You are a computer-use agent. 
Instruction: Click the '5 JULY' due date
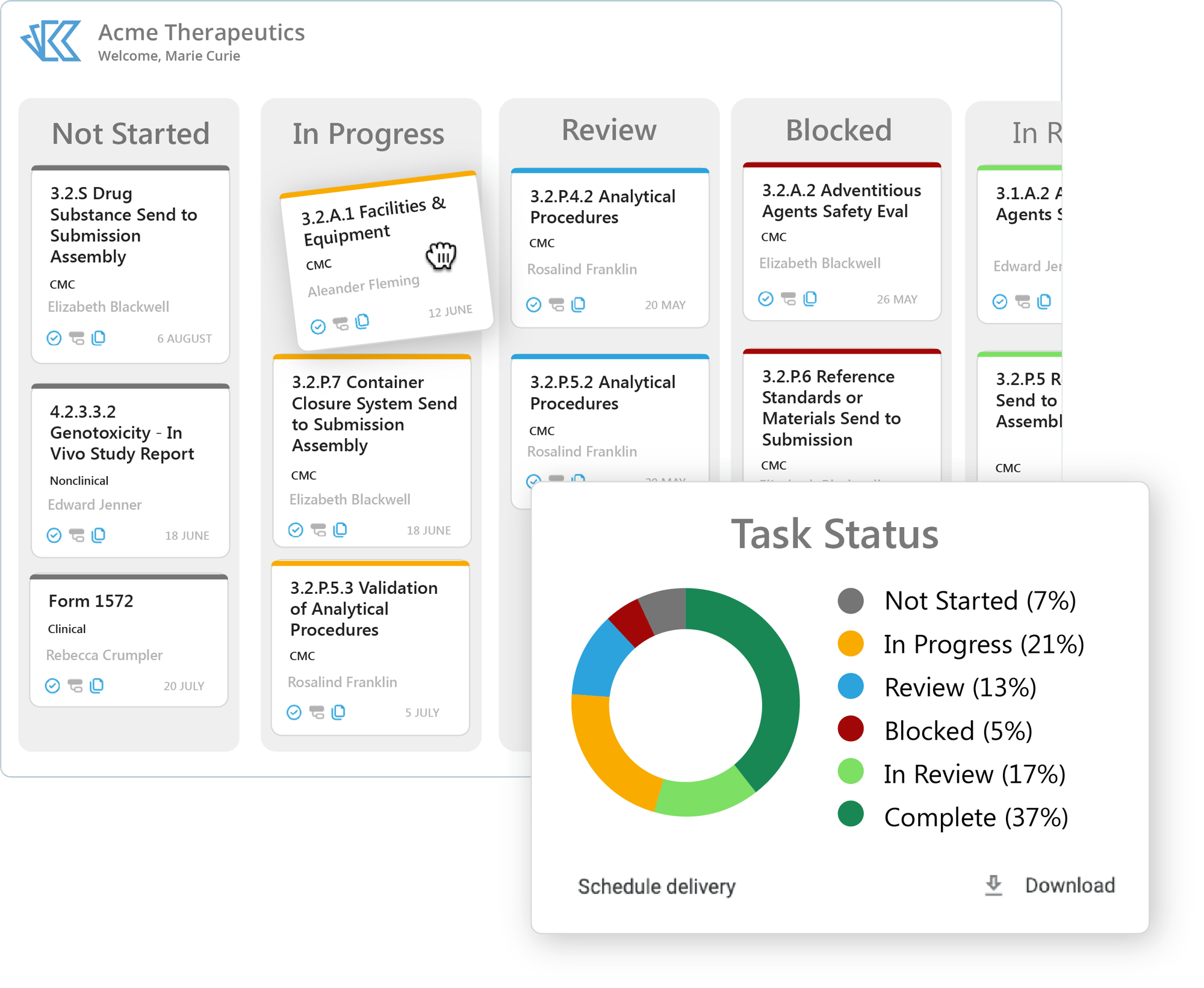pos(422,712)
